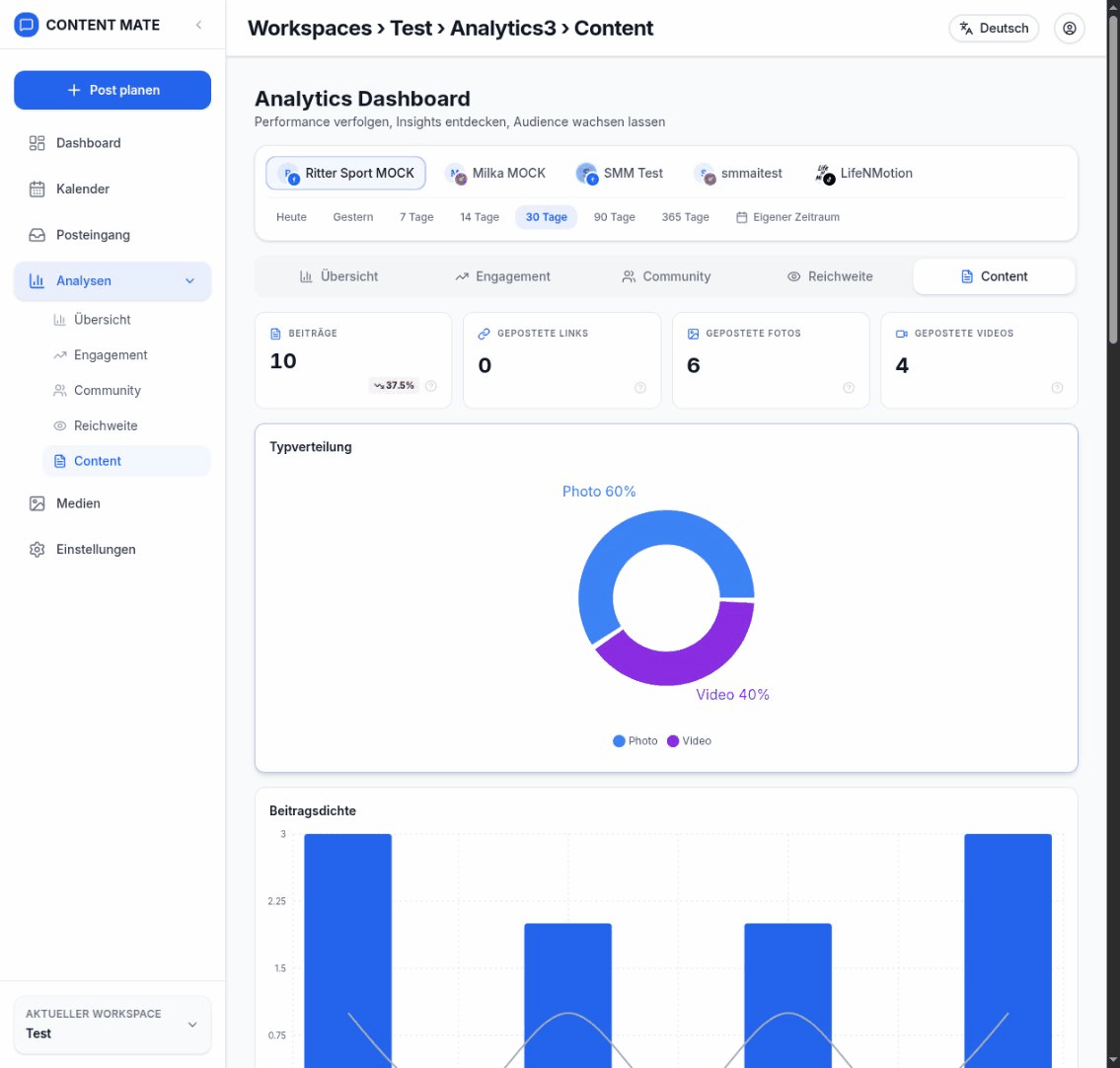Change language with the Deutsch button
The height and width of the screenshot is (1068, 1120).
(x=994, y=29)
